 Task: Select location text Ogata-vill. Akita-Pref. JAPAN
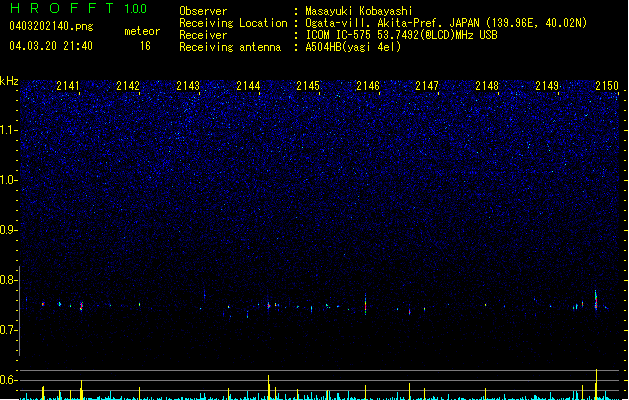[392, 23]
